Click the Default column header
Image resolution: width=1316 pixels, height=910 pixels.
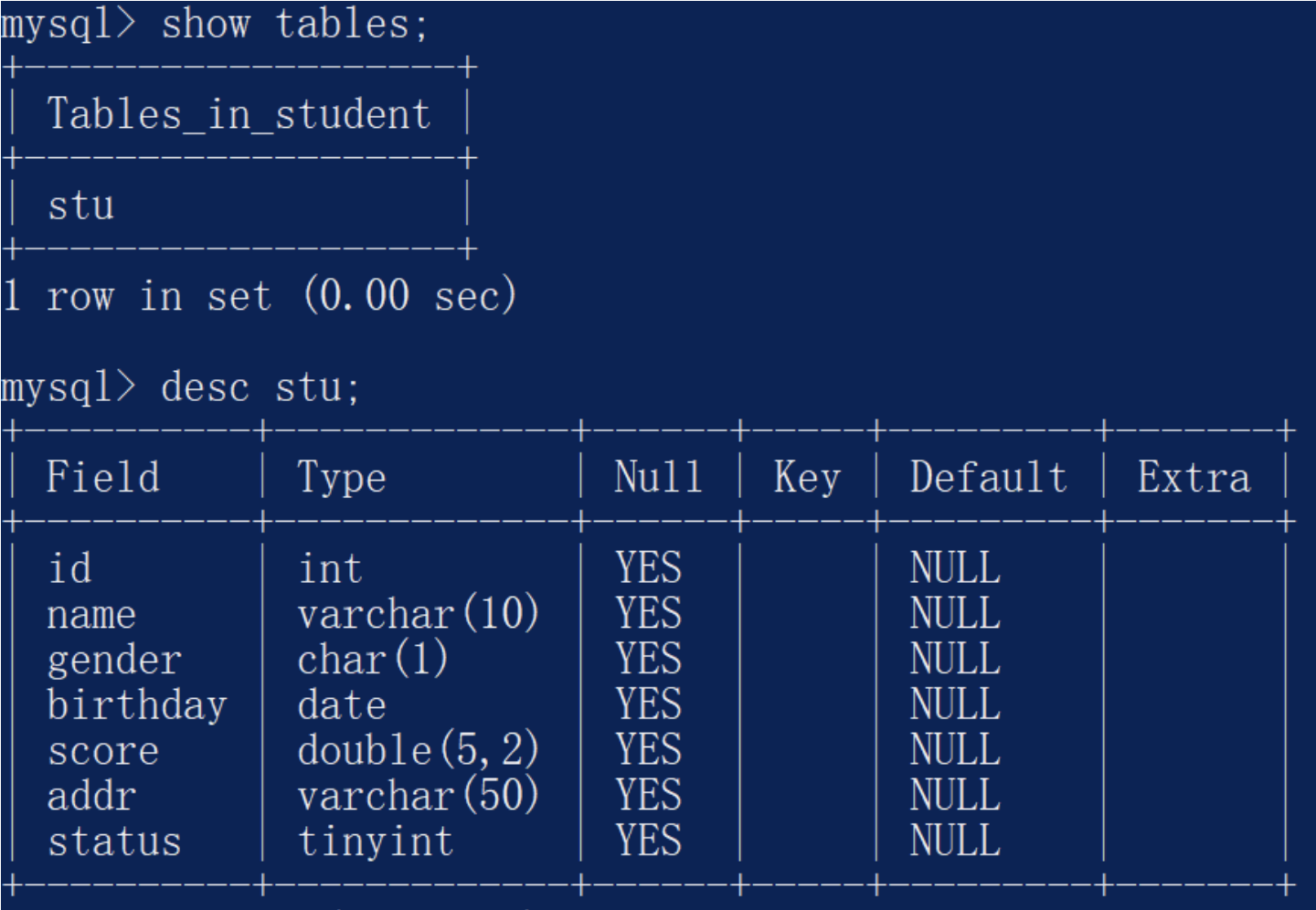point(988,478)
